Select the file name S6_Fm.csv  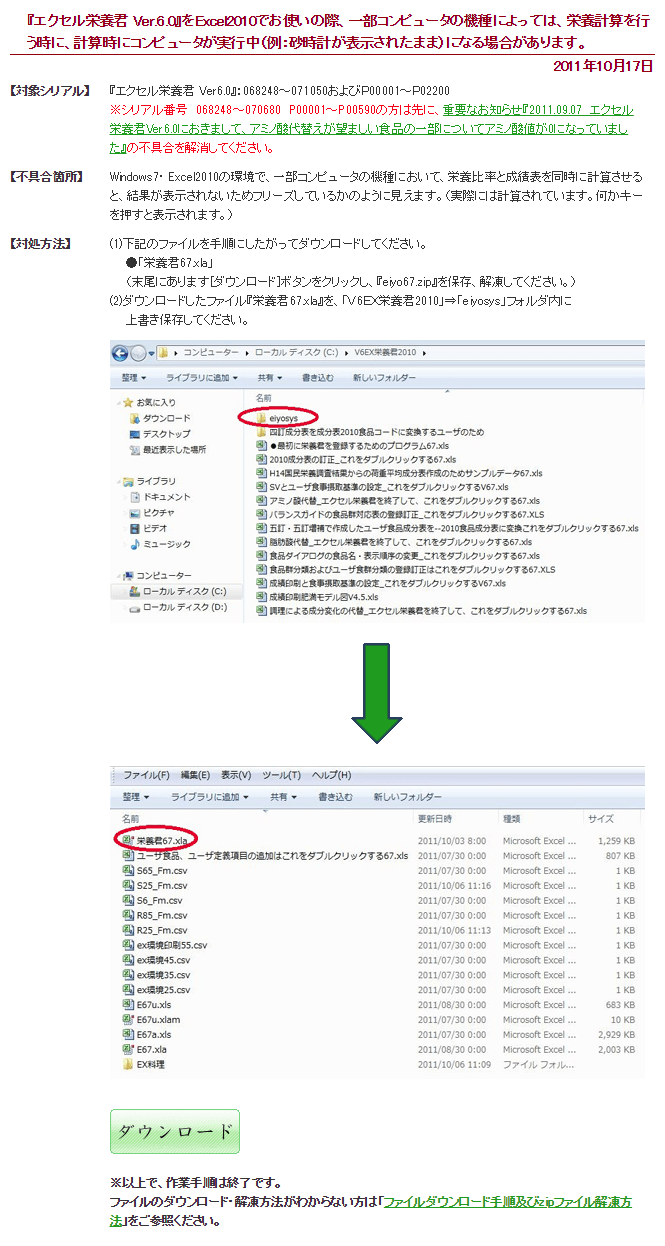click(160, 901)
